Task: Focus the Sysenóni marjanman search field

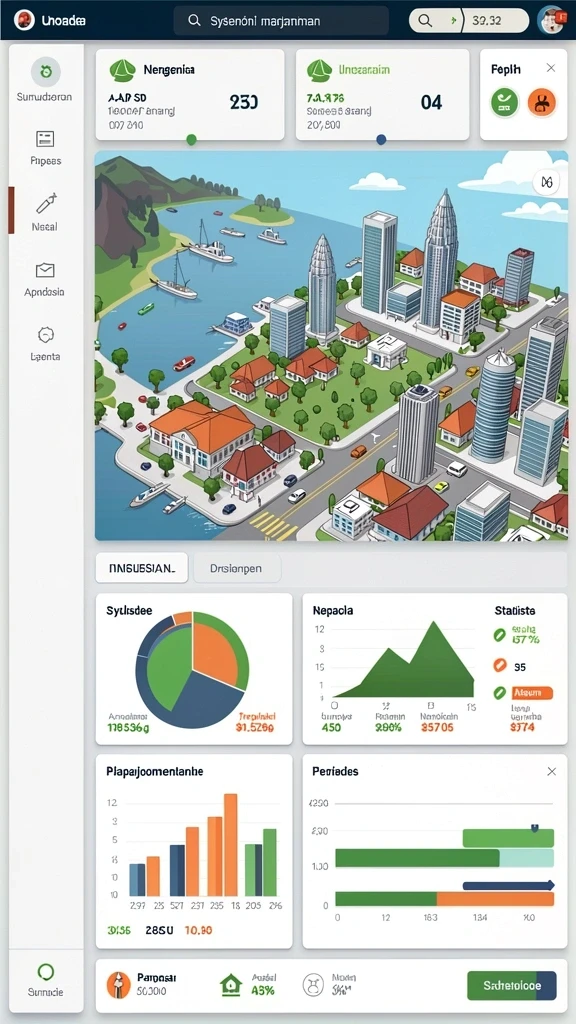Action: [x=281, y=21]
